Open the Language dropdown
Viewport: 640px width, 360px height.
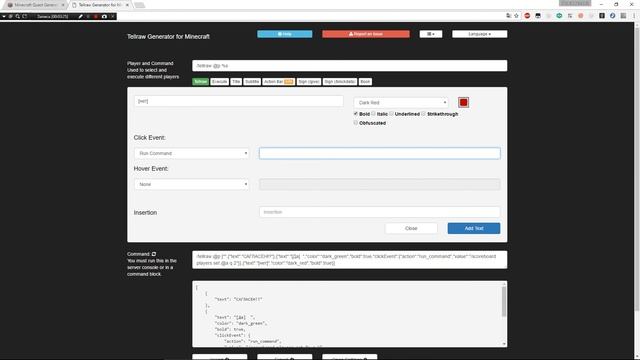pos(479,34)
